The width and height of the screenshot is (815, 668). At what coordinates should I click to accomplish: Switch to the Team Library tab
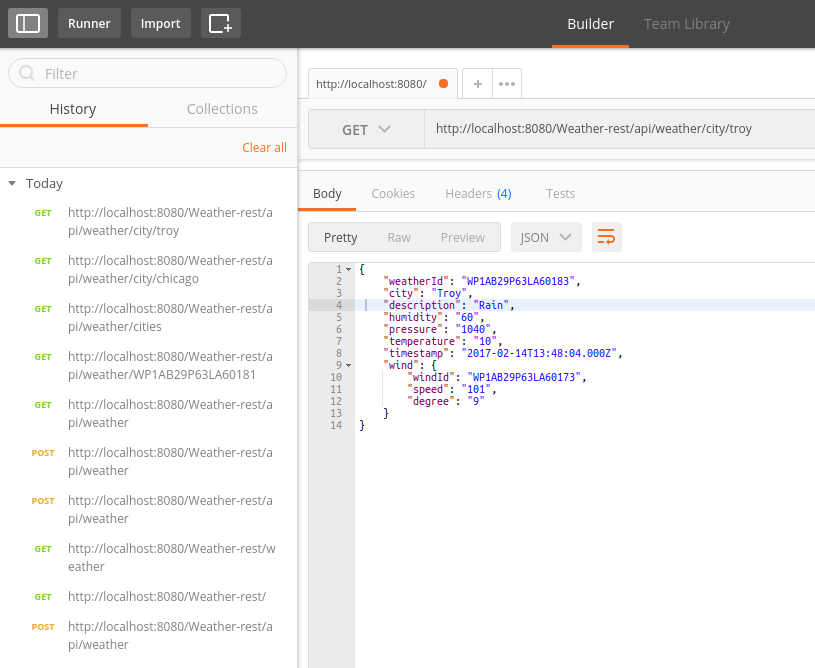(686, 24)
